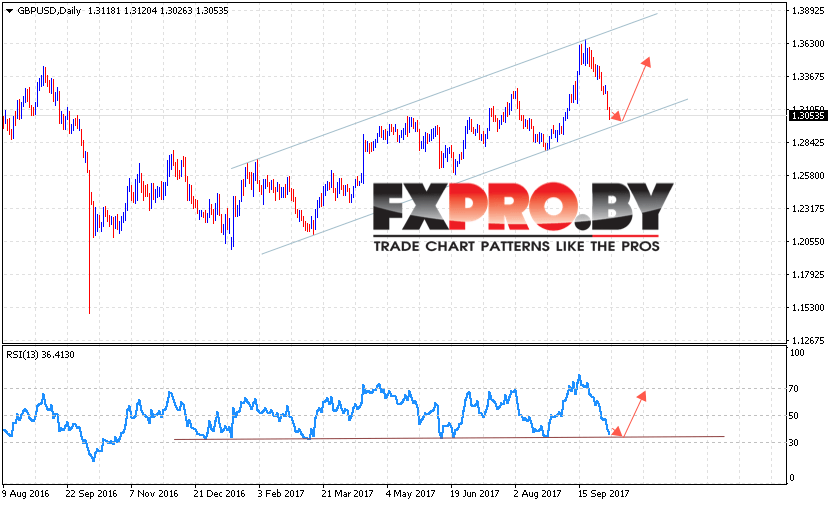
Task: Click price axis value 1.36300
Action: pos(808,43)
